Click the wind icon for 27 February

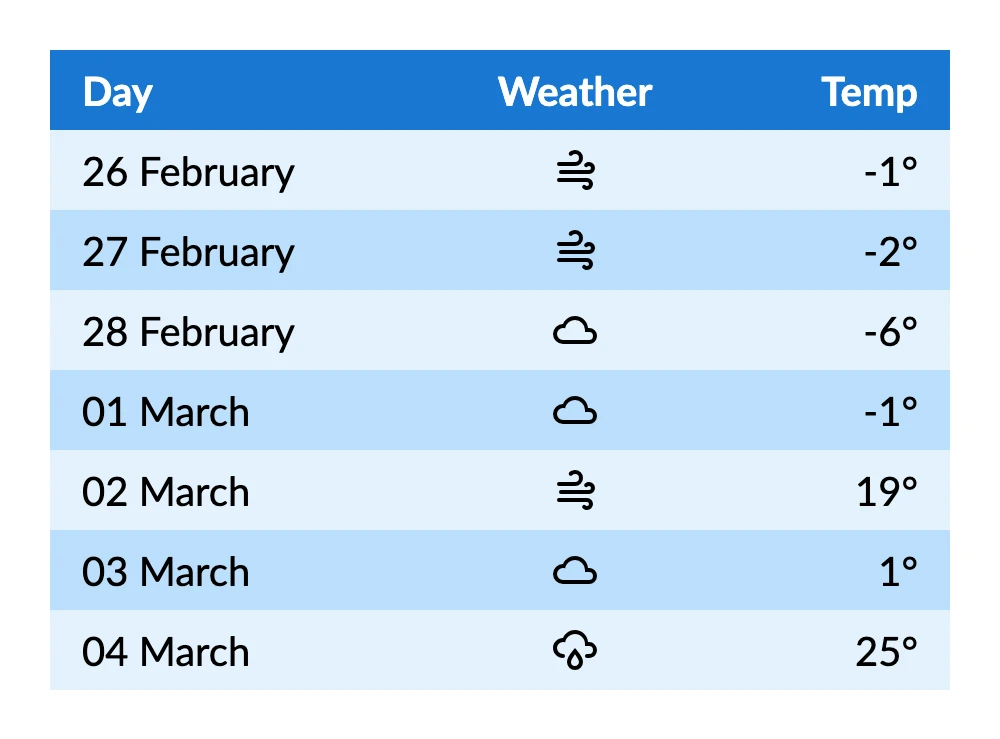(x=575, y=251)
